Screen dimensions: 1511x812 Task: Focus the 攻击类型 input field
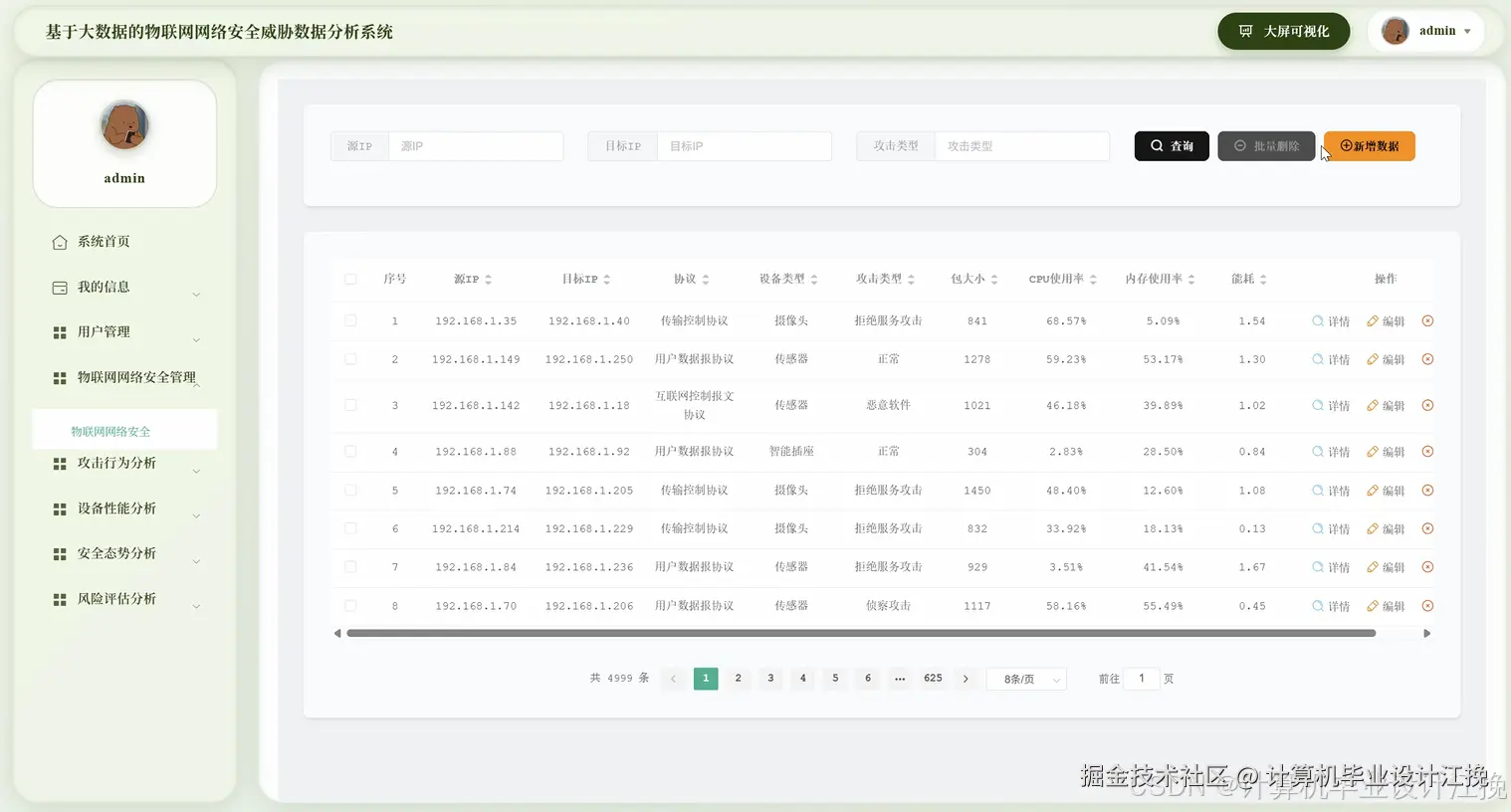tap(1022, 146)
